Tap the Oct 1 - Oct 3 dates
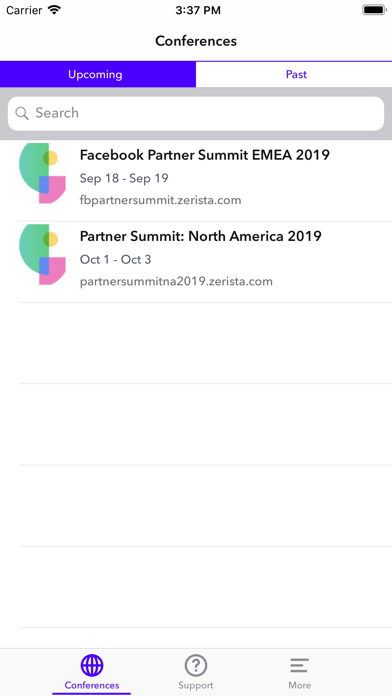The width and height of the screenshot is (392, 696). click(x=115, y=260)
